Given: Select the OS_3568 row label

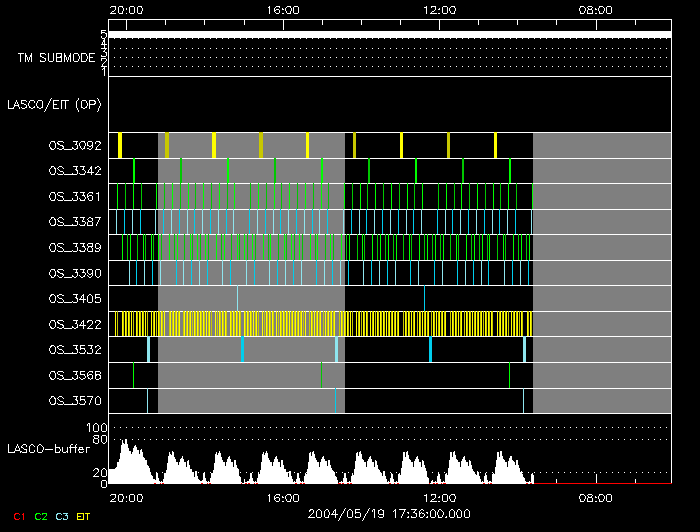Looking at the screenshot, I should click(x=75, y=376).
